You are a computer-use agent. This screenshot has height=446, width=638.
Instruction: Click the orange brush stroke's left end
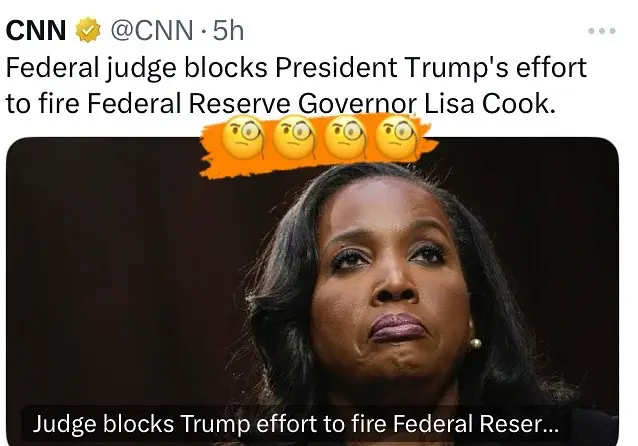tap(212, 153)
